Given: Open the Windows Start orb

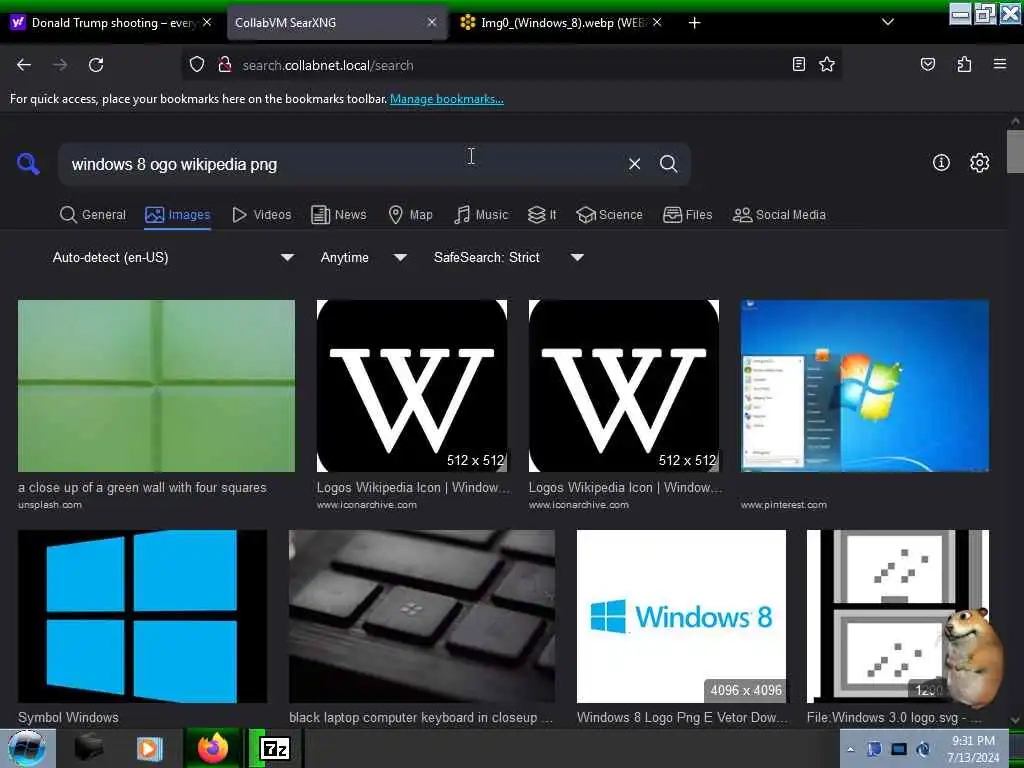Looking at the screenshot, I should click(x=27, y=748).
